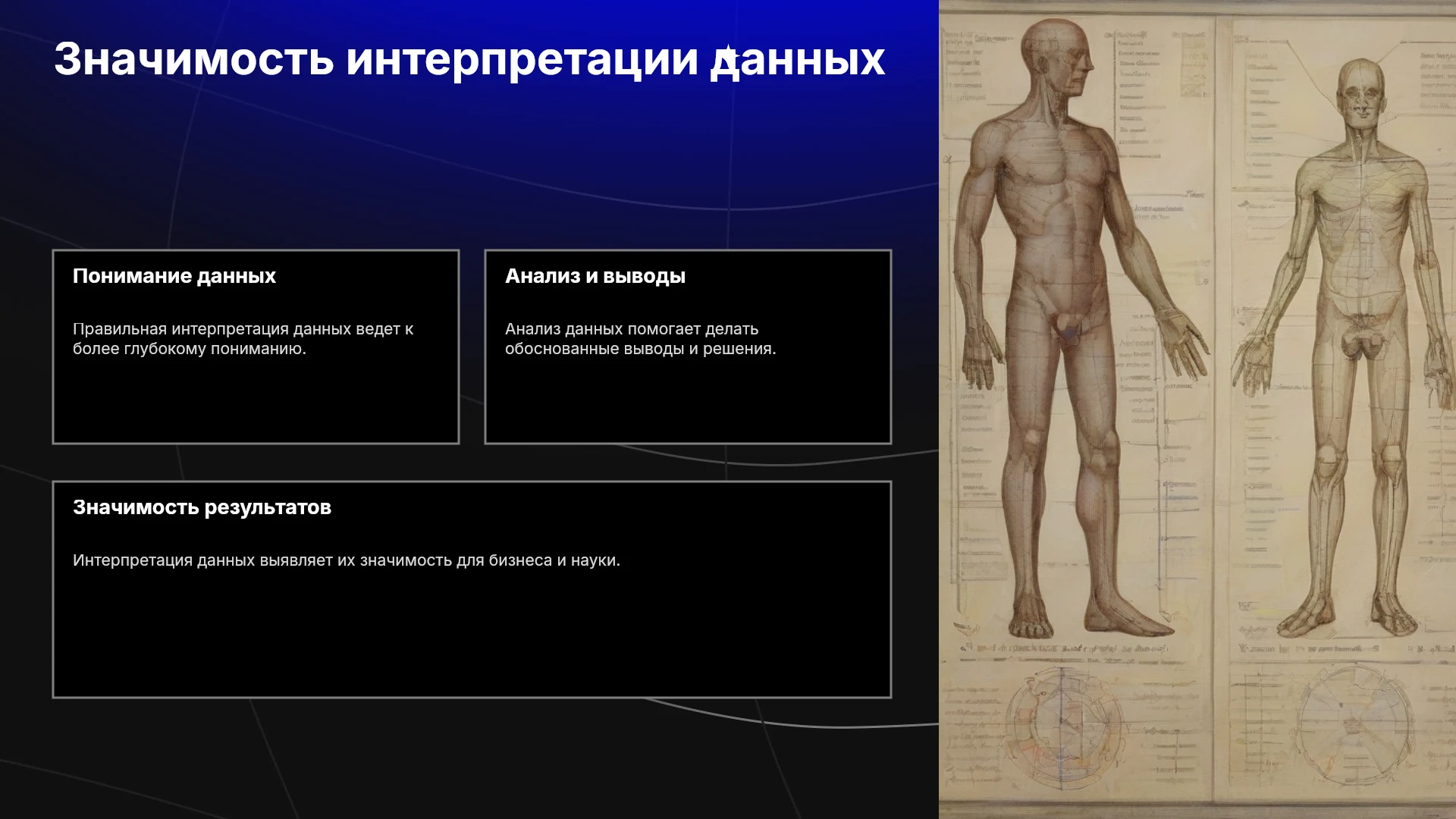
Task: Select text 'Правильная интерпретация данных ведет к'
Action: tap(243, 329)
